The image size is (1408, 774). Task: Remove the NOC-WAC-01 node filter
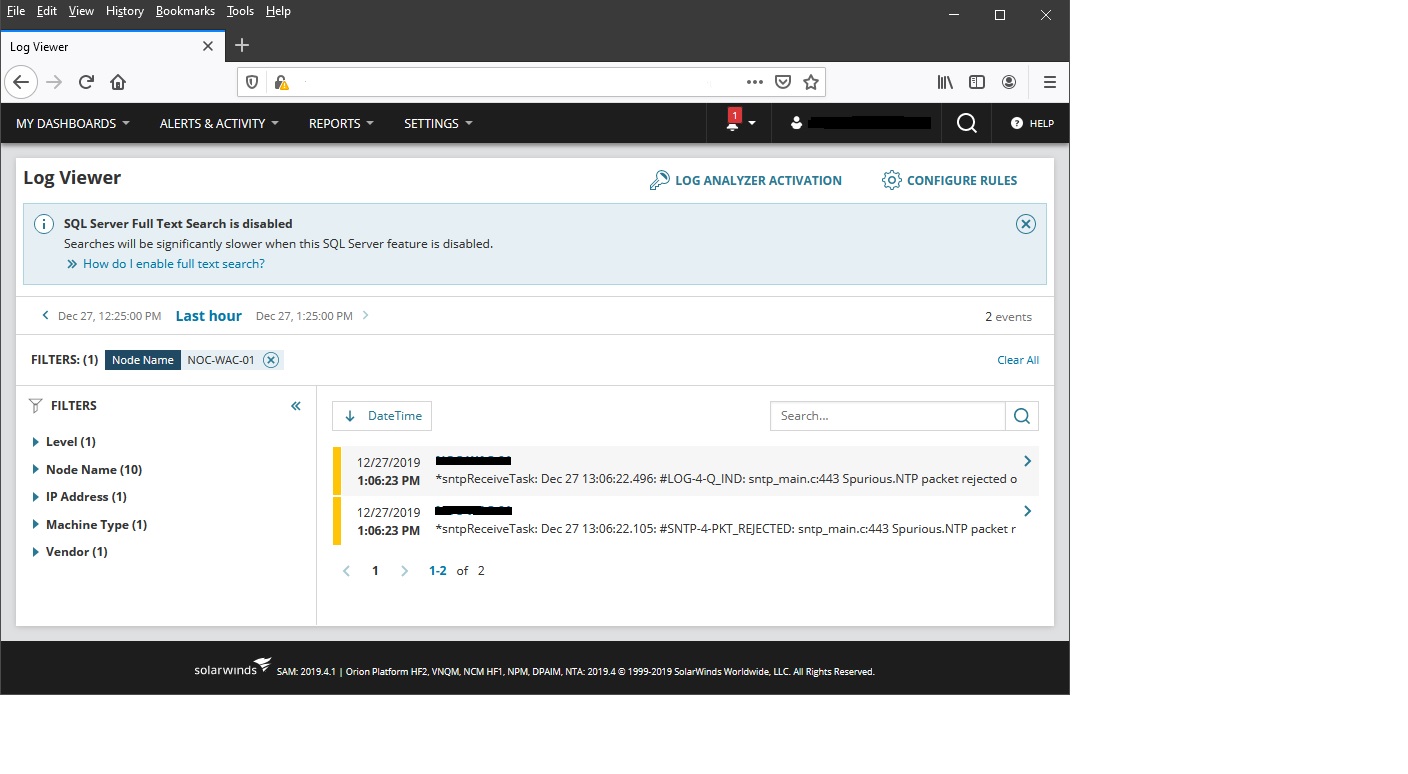pyautogui.click(x=270, y=359)
